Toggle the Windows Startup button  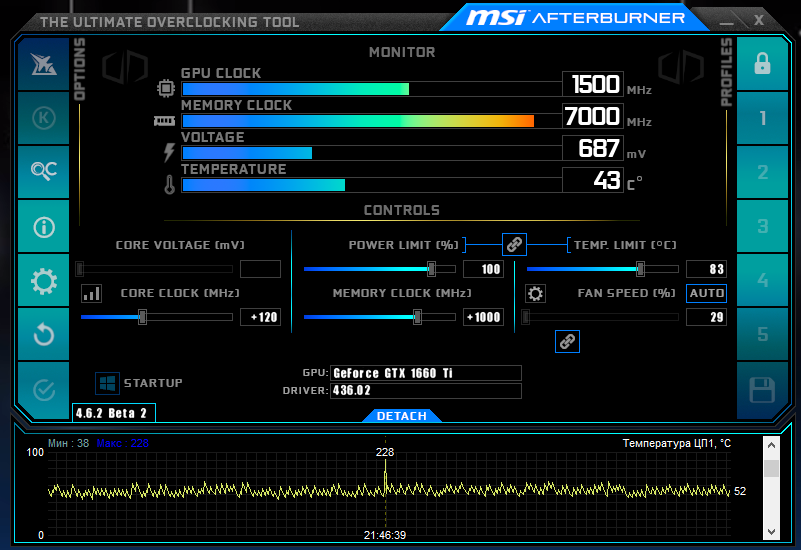(x=107, y=383)
